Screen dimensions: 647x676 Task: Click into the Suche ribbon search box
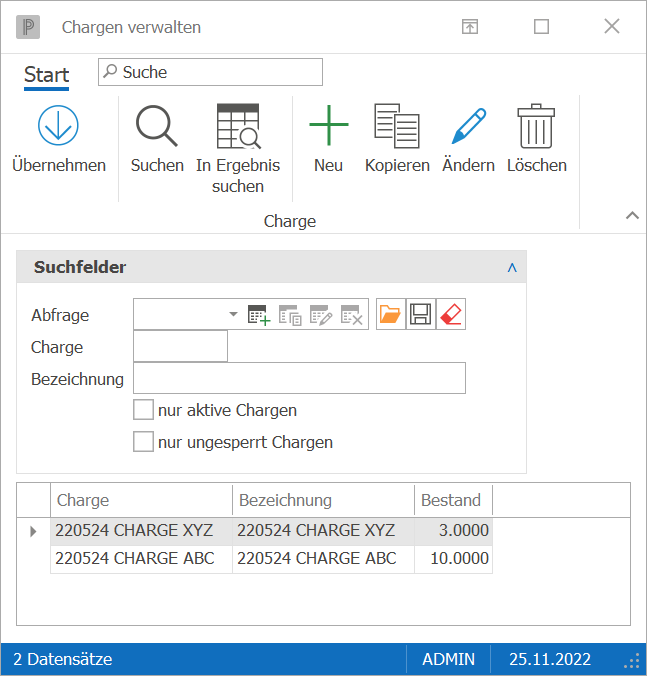[x=210, y=72]
